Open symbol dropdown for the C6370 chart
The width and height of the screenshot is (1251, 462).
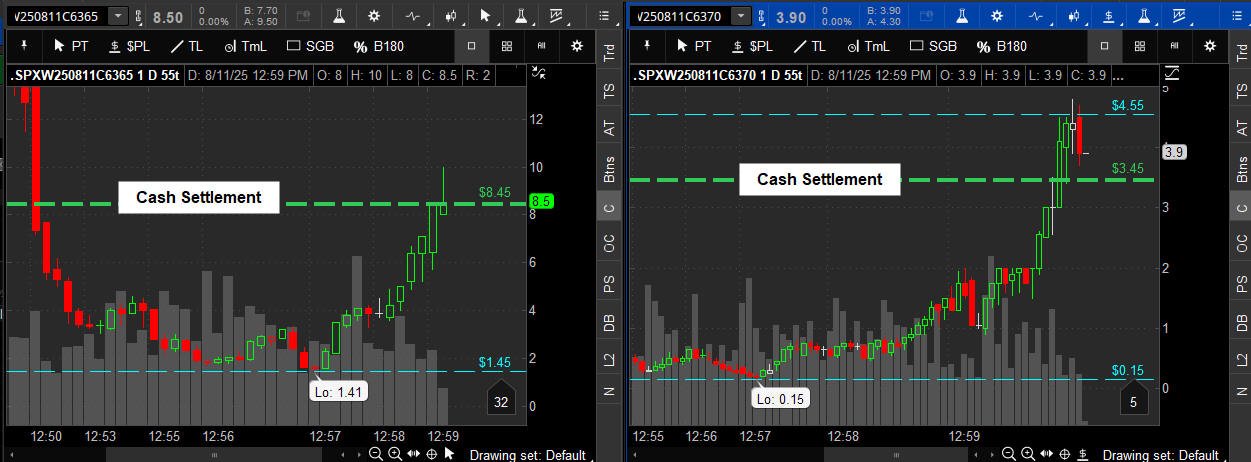(740, 17)
